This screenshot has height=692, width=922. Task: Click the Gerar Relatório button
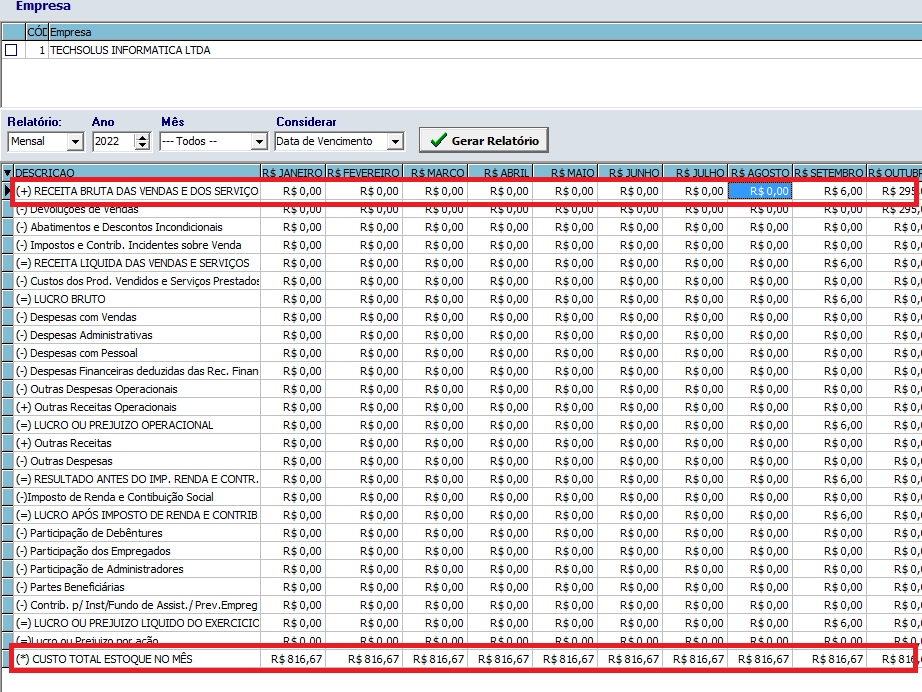click(x=483, y=141)
